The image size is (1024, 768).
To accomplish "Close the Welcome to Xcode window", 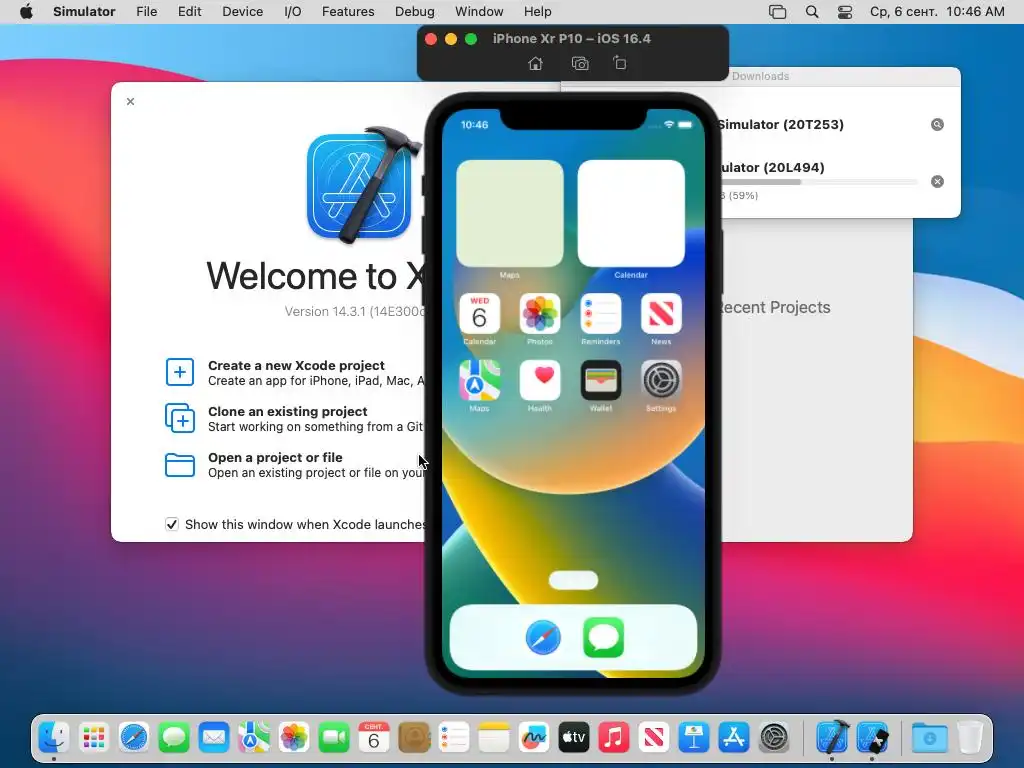I will [x=131, y=101].
